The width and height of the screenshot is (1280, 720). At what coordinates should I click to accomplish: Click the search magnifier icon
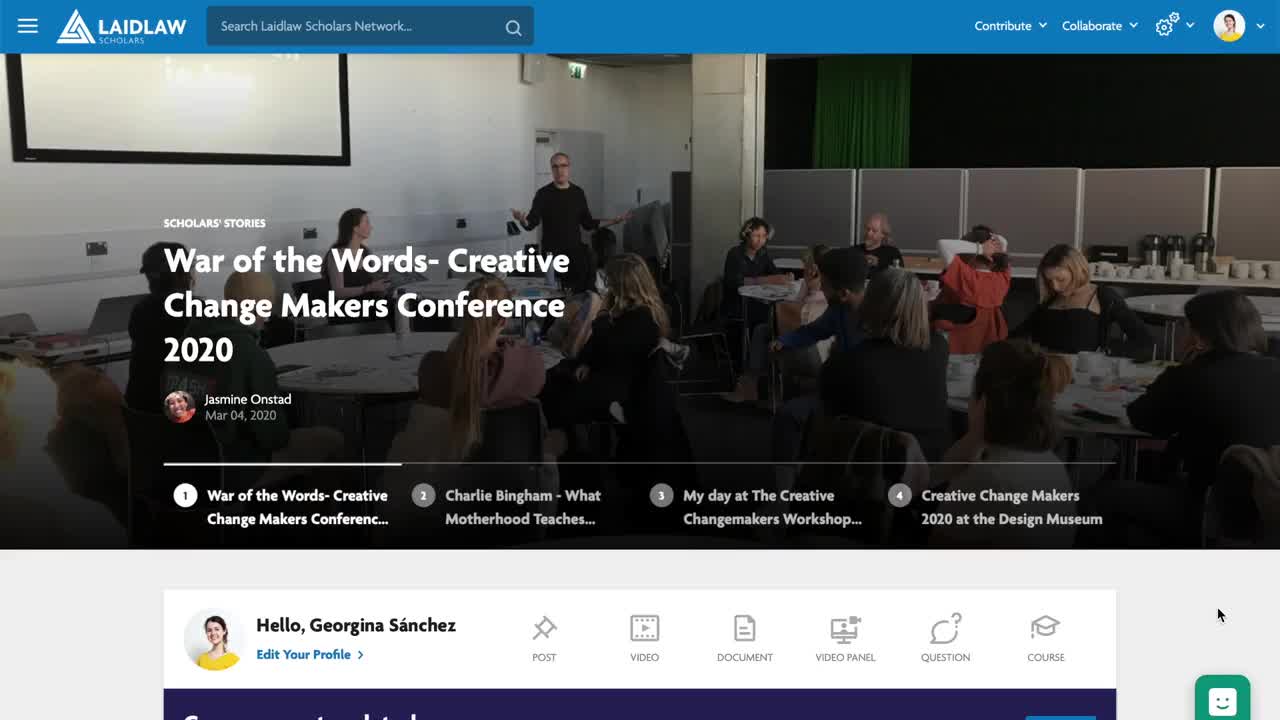[x=513, y=27]
